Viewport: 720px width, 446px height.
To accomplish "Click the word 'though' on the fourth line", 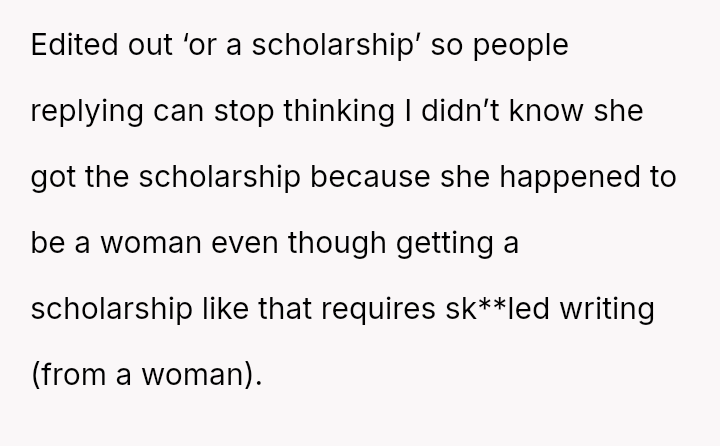I will pos(337,244).
